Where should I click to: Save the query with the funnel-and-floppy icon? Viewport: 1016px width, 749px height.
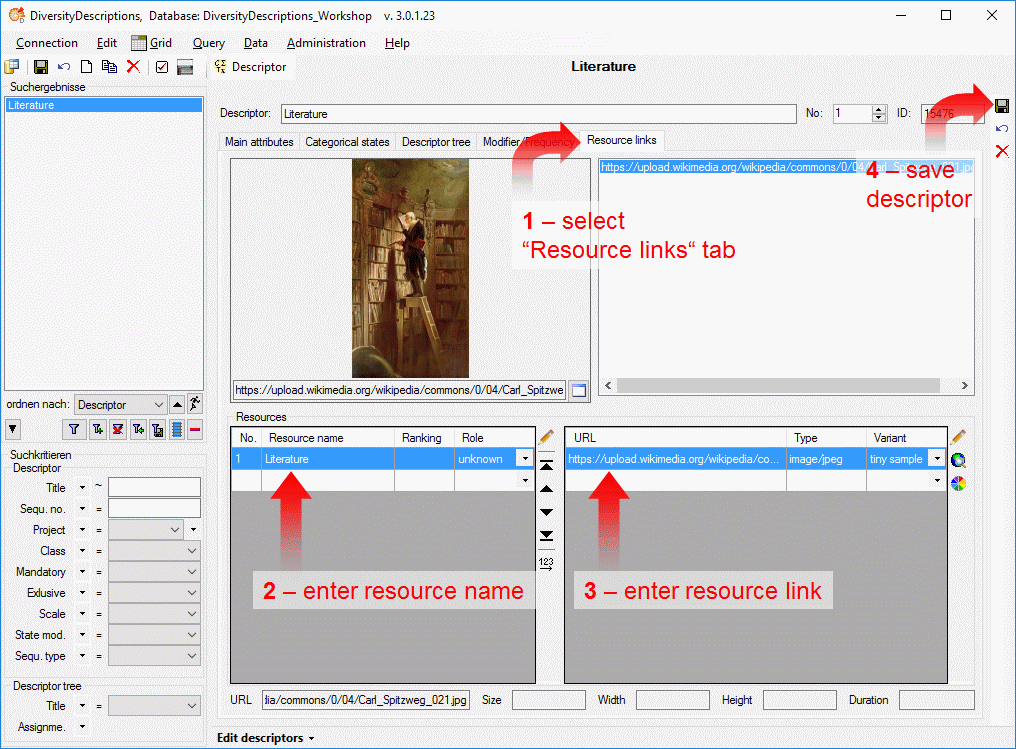(157, 429)
